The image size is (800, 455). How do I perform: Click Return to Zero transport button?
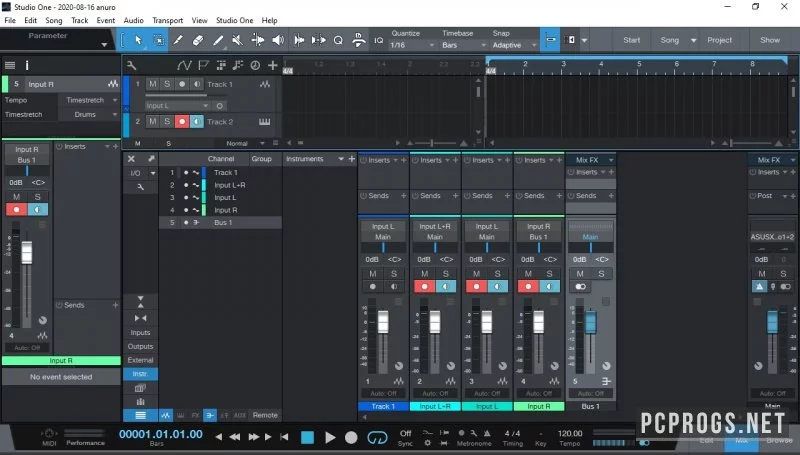[284, 437]
